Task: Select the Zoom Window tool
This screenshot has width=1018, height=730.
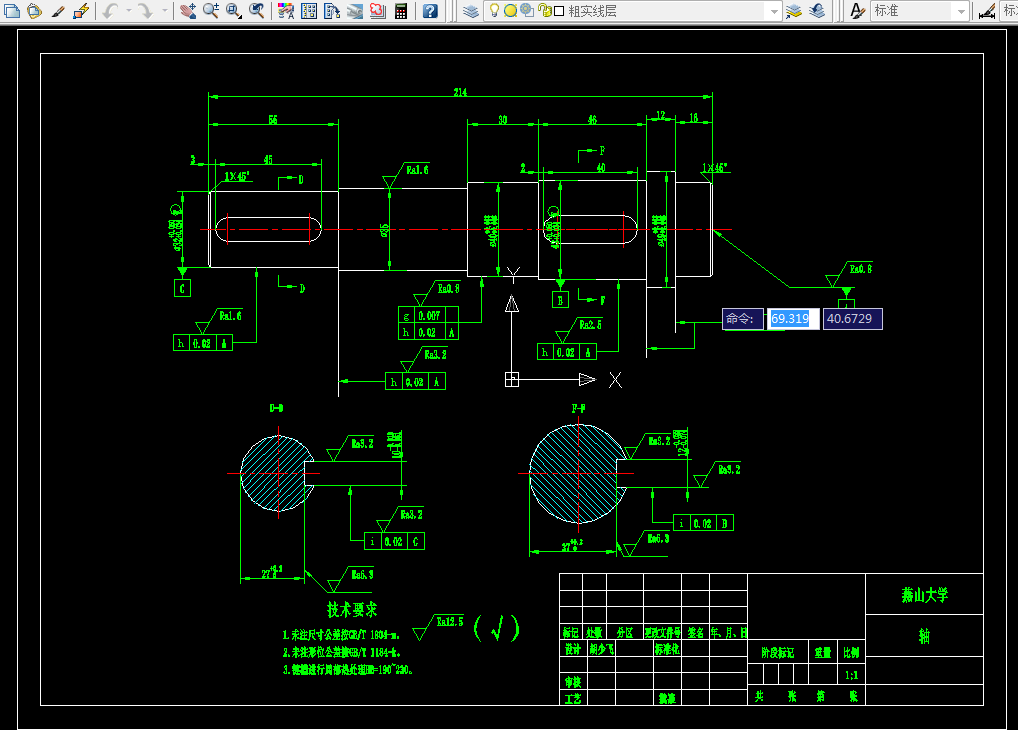Action: click(234, 10)
